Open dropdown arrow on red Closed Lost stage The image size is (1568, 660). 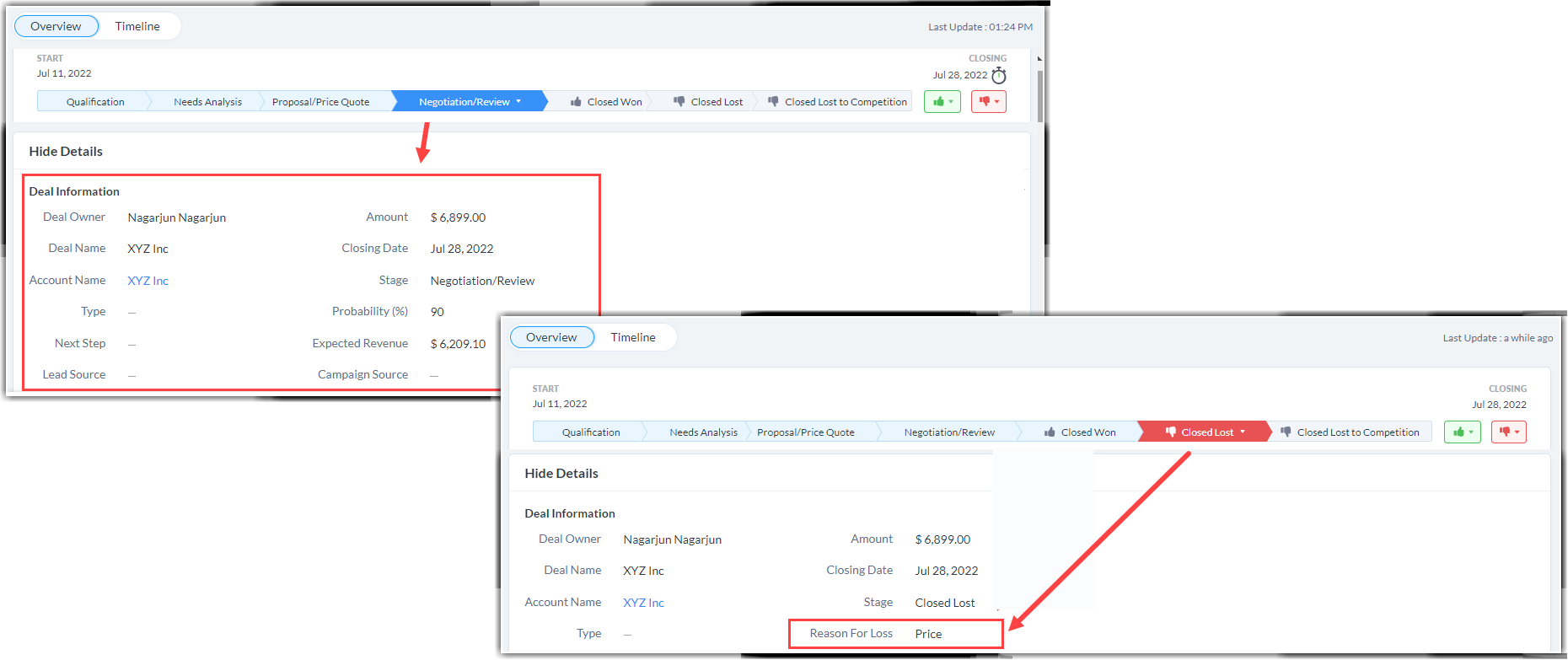(1243, 432)
